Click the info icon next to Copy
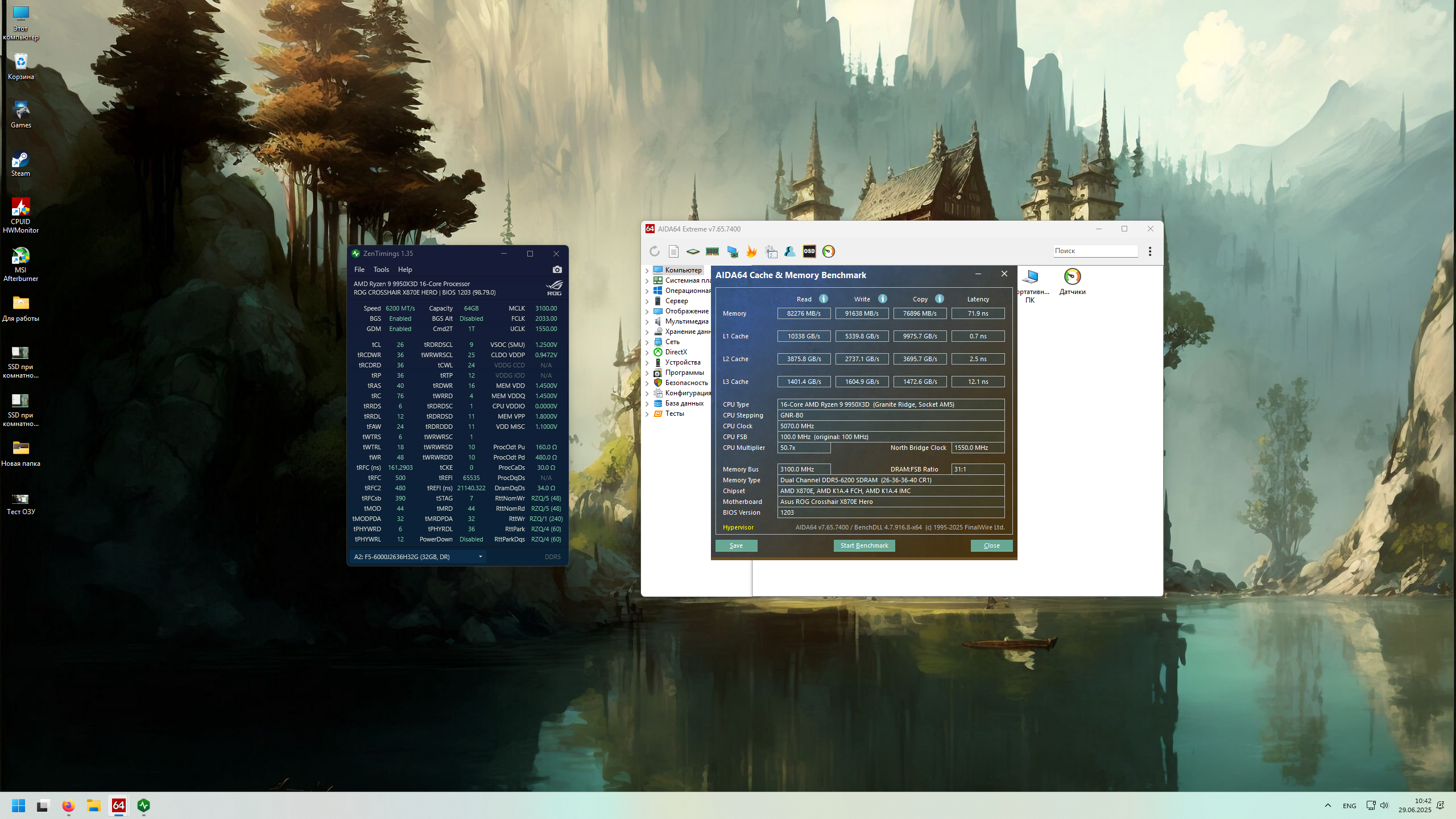The width and height of the screenshot is (1456, 819). click(x=939, y=299)
